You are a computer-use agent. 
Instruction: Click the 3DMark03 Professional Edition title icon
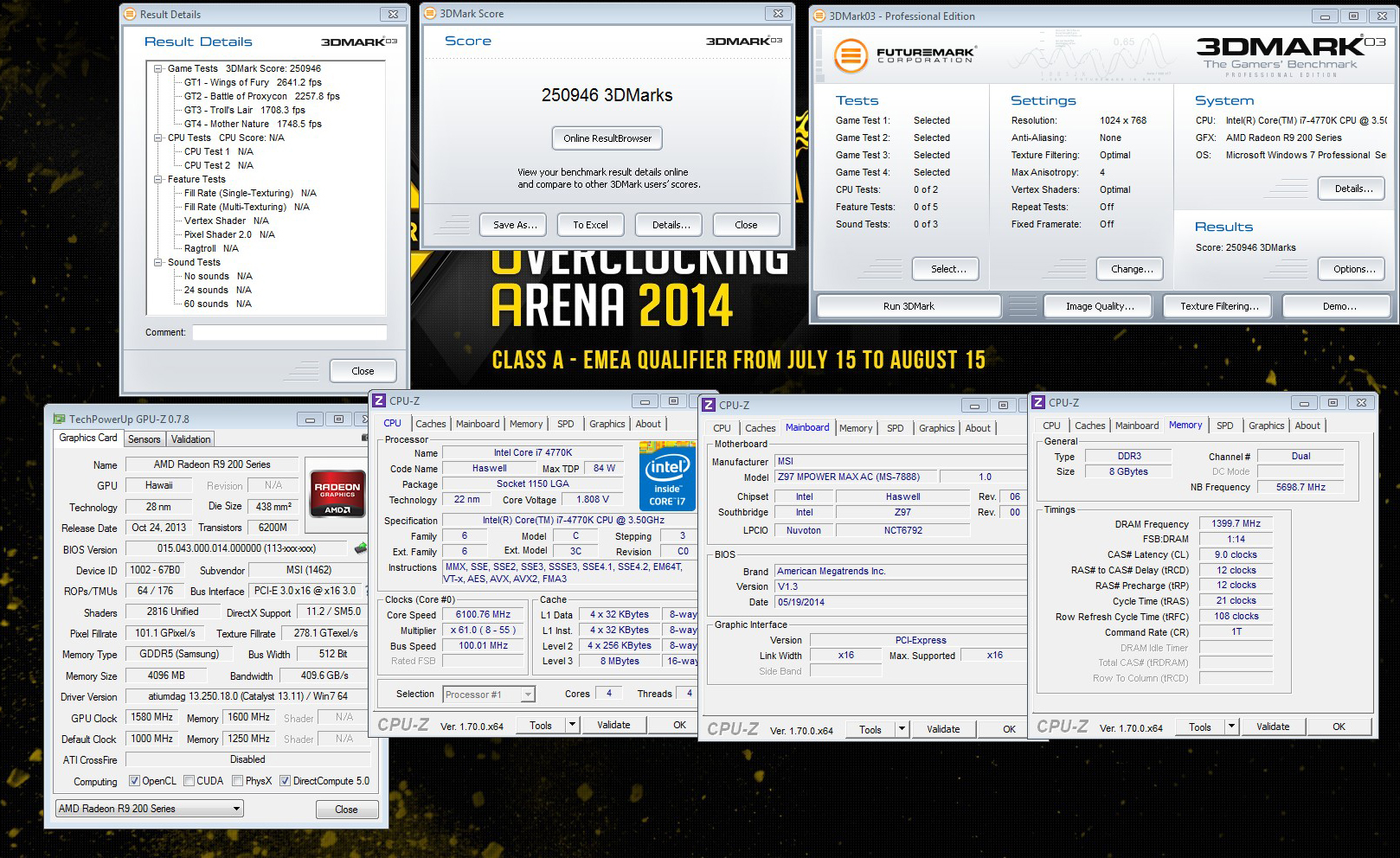click(x=819, y=16)
